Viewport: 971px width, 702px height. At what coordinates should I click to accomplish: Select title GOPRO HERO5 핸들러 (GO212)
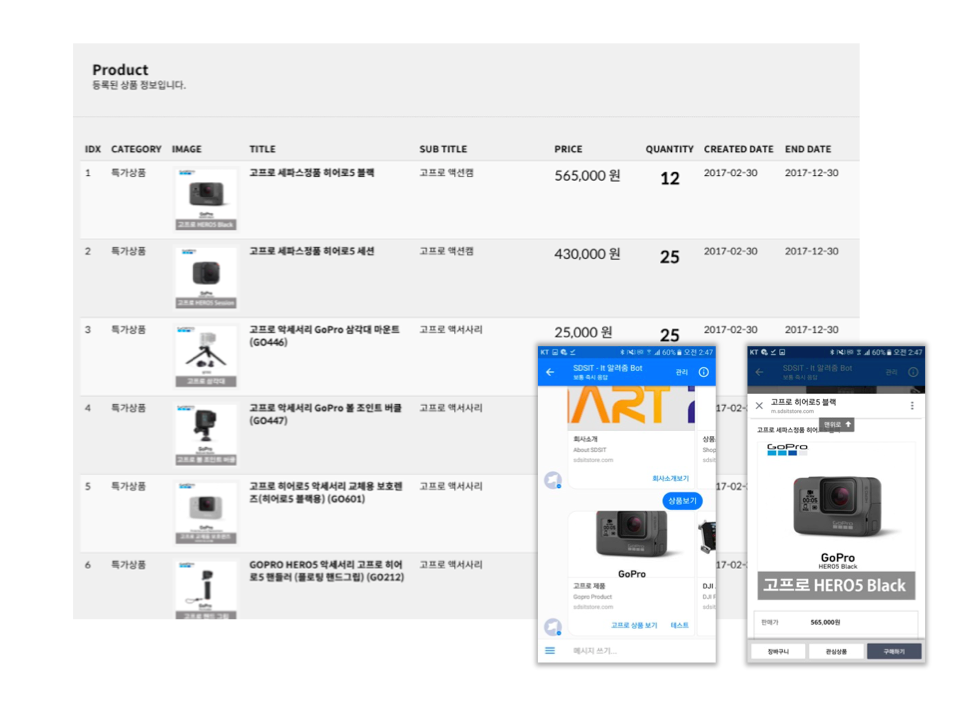326,571
